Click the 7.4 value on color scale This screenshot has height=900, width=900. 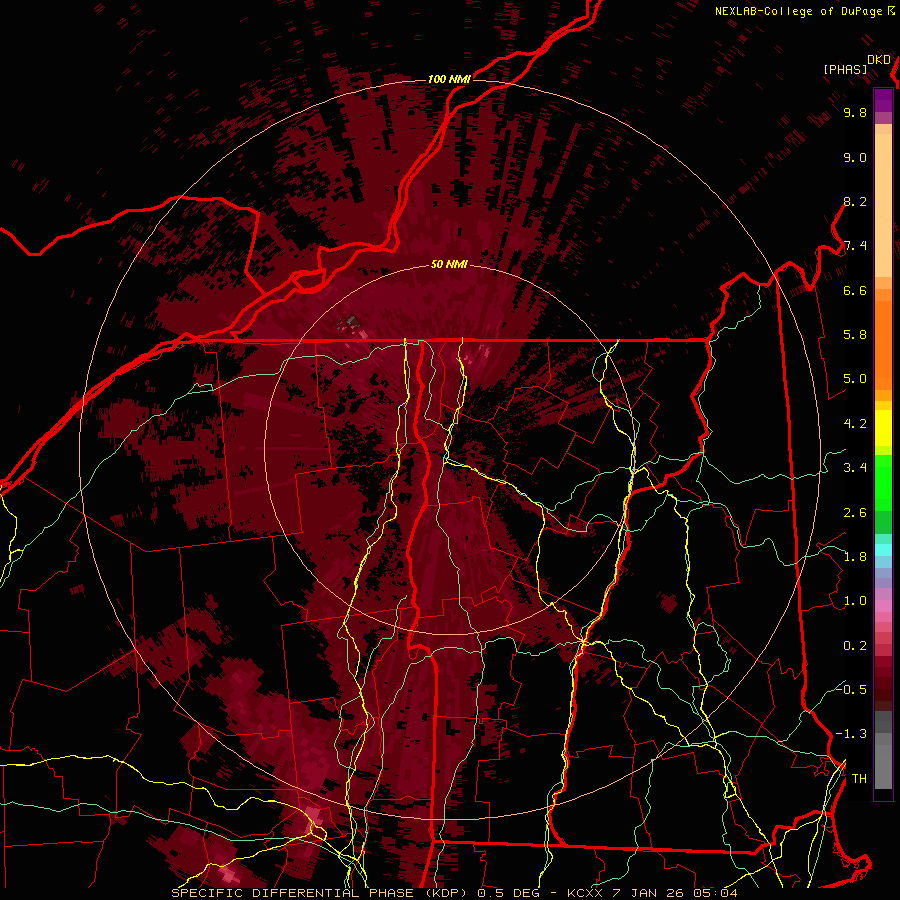[855, 246]
